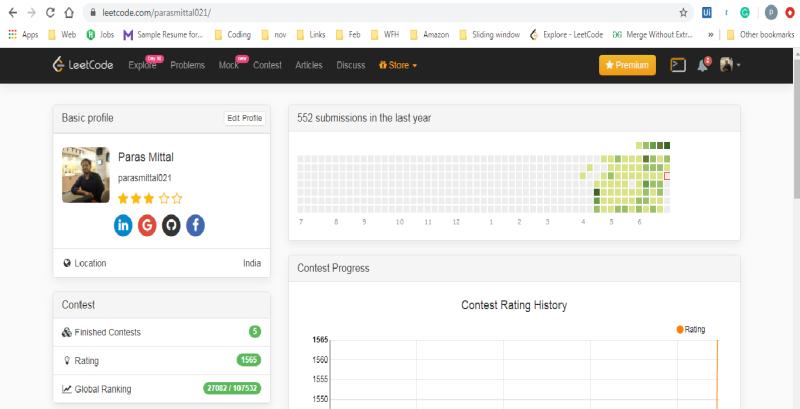Click Finished Contests count badge 5

tap(255, 332)
